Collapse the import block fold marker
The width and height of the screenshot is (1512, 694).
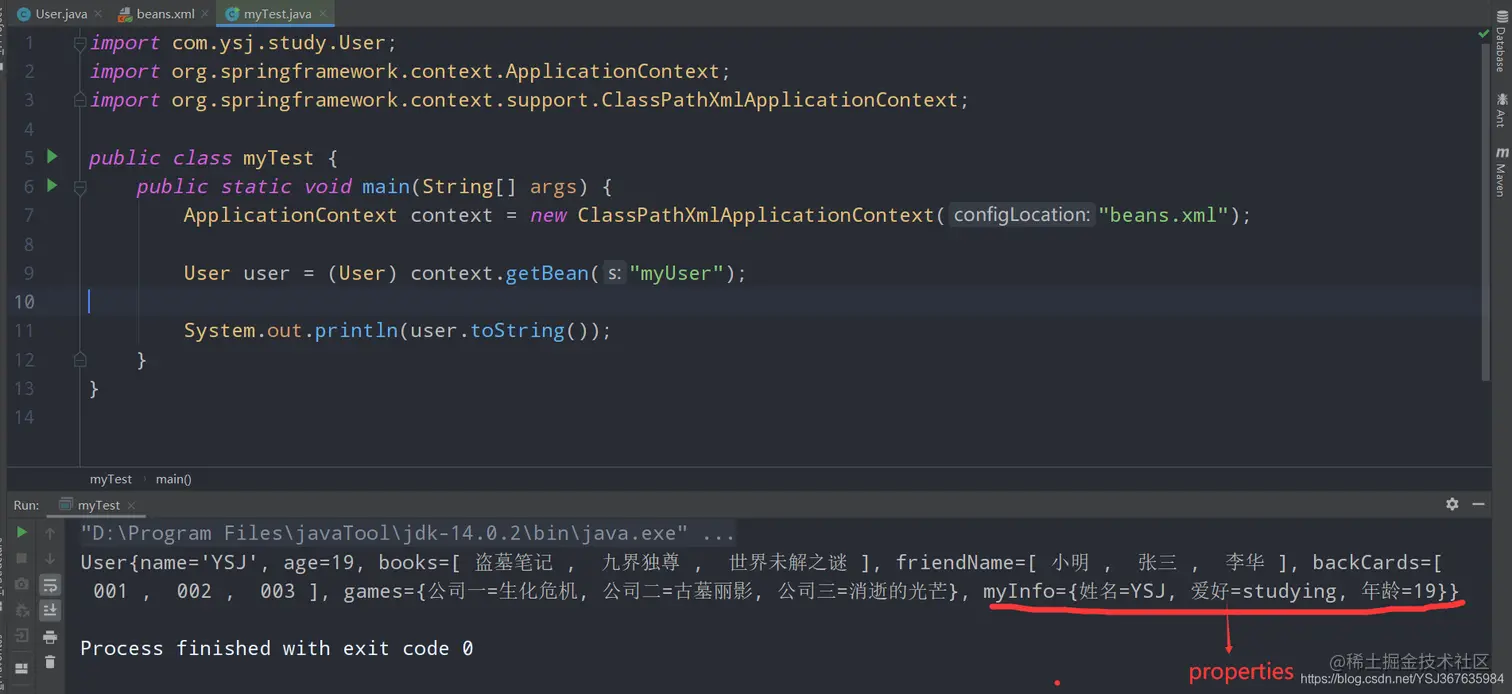[x=80, y=43]
